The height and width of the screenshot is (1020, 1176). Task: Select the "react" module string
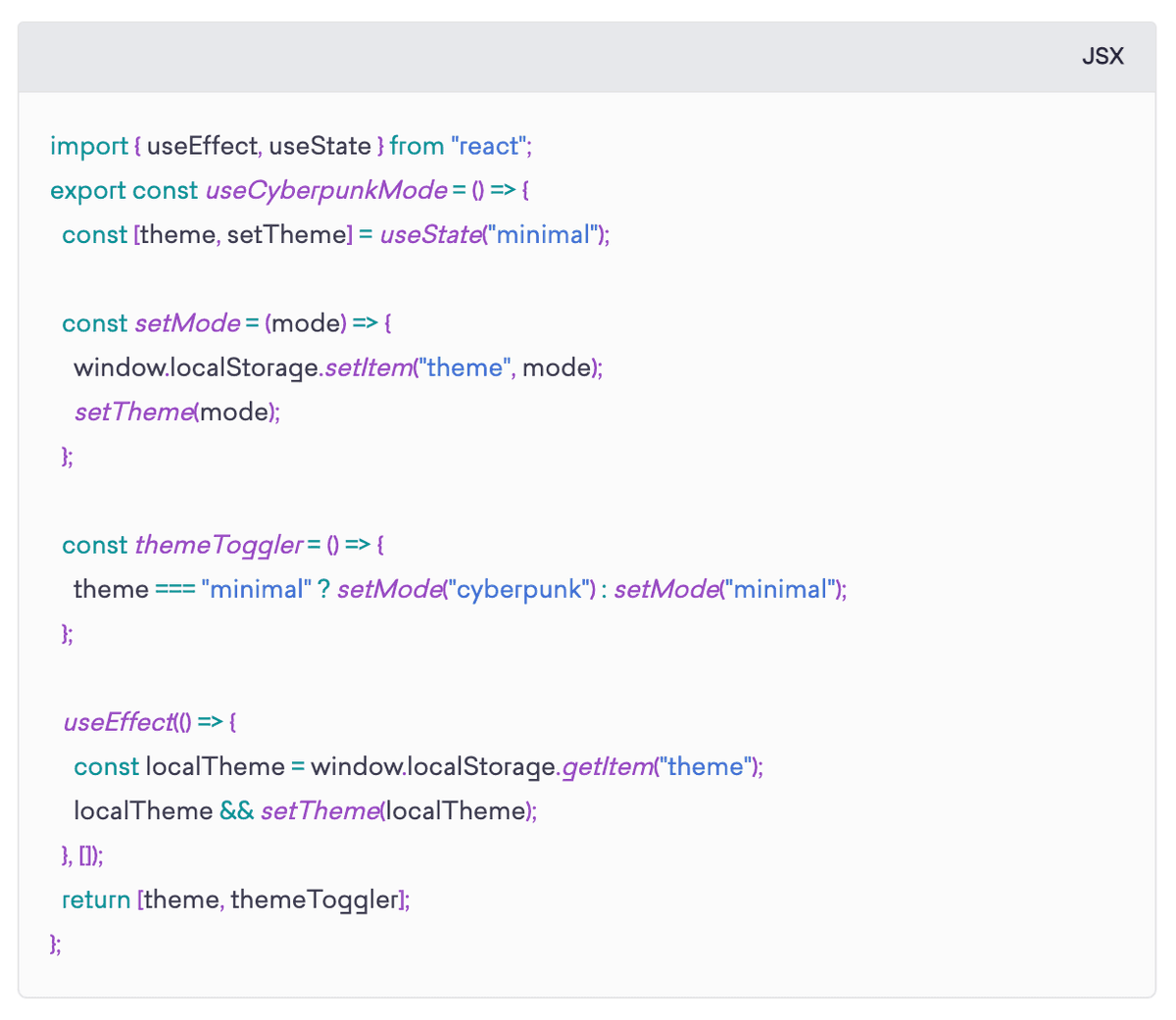[489, 146]
